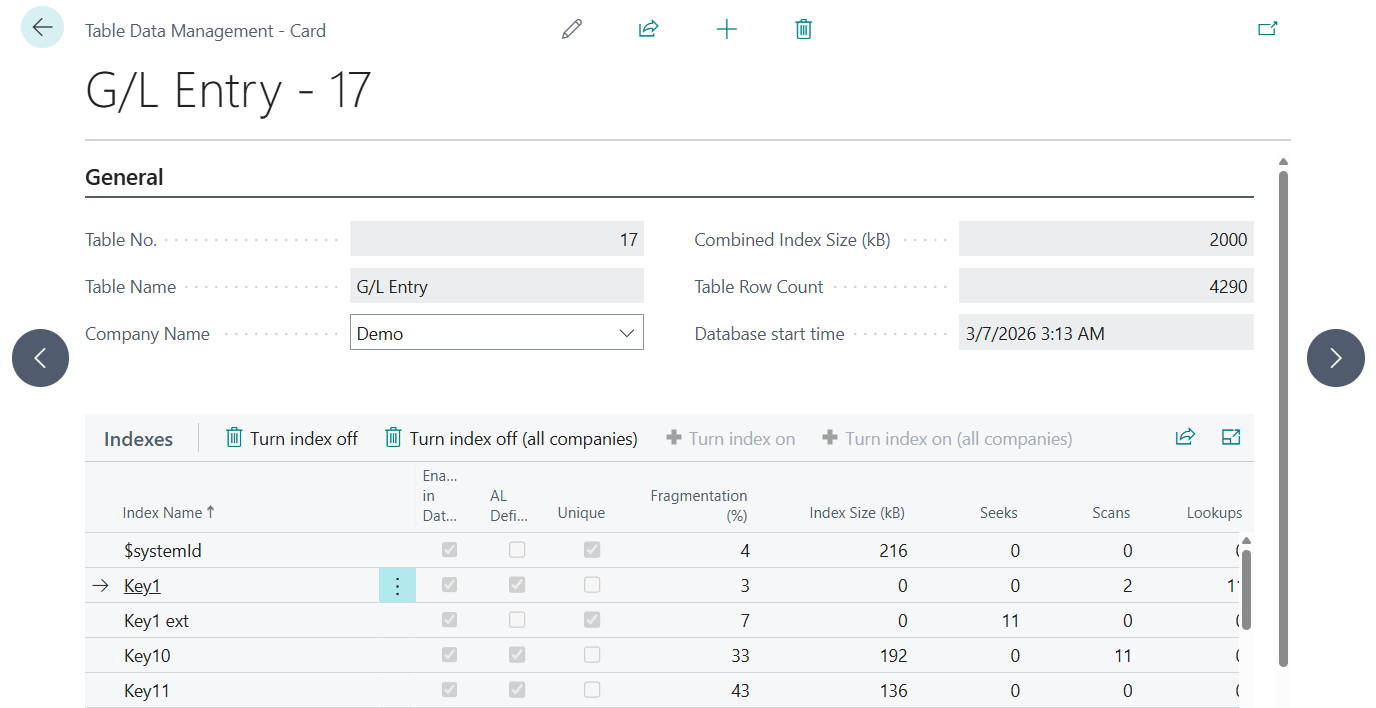Select the Turn index off action

(291, 437)
